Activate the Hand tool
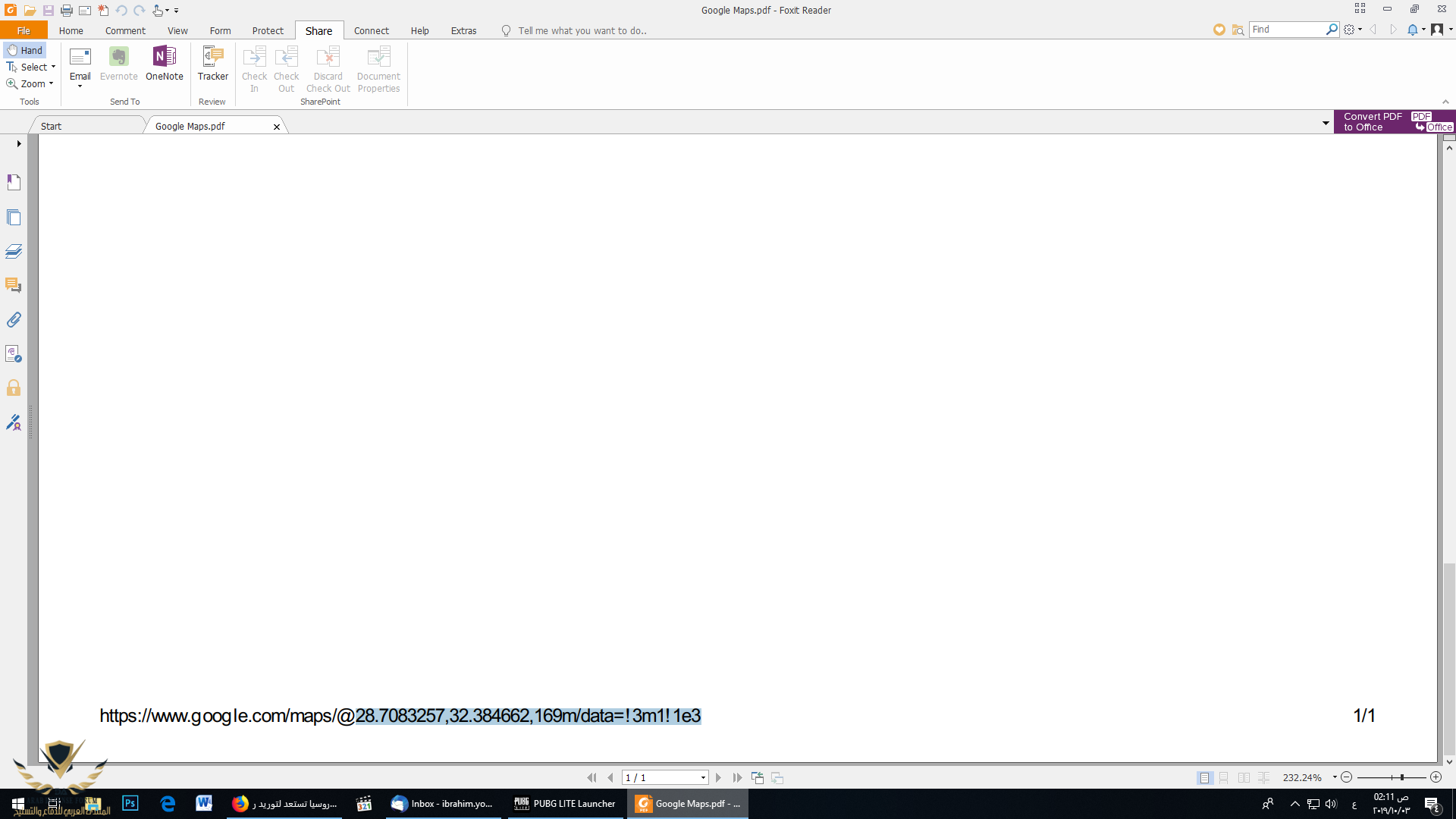 pyautogui.click(x=25, y=50)
